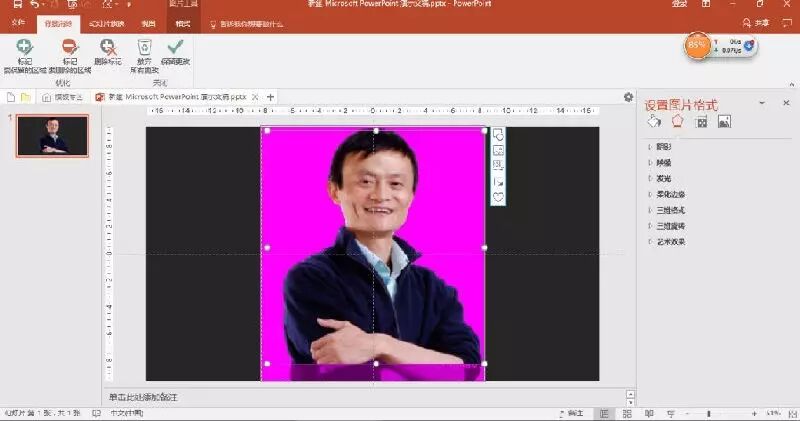Screen dimensions: 800x421
Task: Click new blank document icon in tab bar
Action: [x=11, y=97]
